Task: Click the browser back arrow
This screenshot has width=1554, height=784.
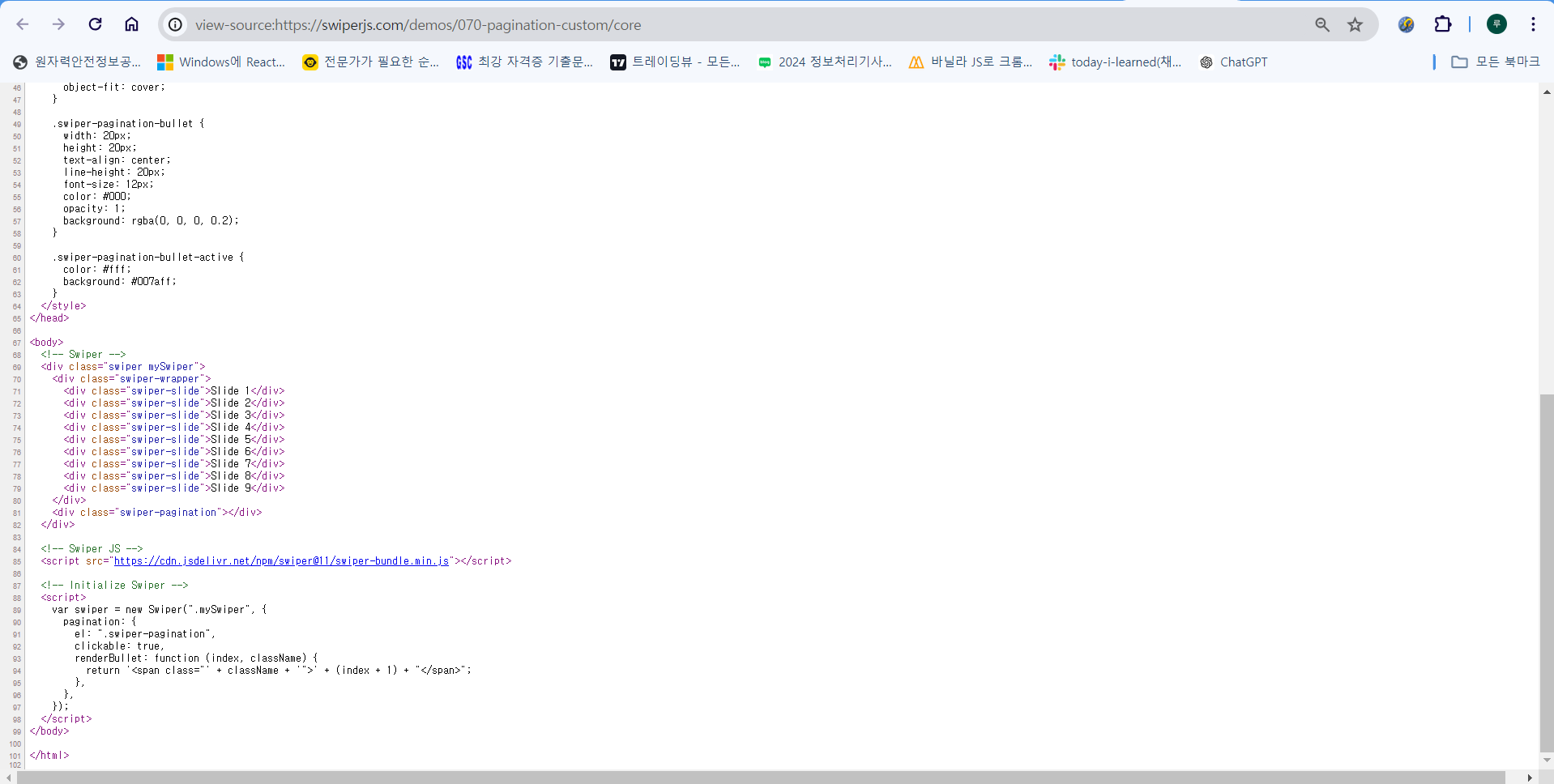Action: point(23,24)
